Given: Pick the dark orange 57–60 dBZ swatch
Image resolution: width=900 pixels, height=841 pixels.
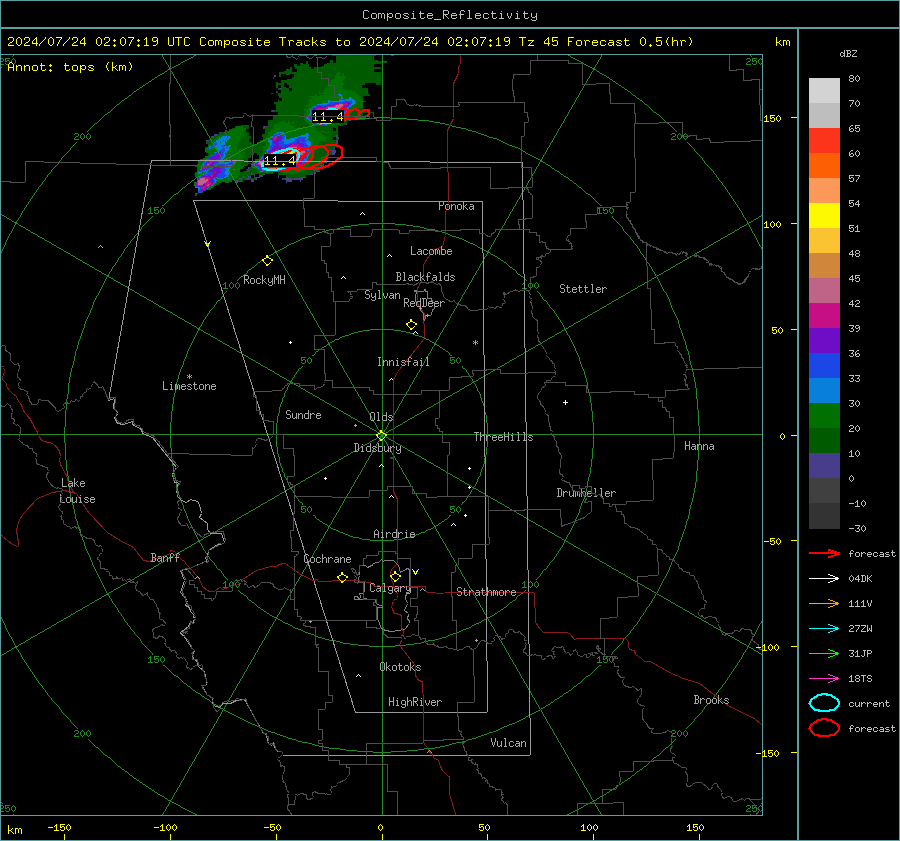Looking at the screenshot, I should pos(824,166).
